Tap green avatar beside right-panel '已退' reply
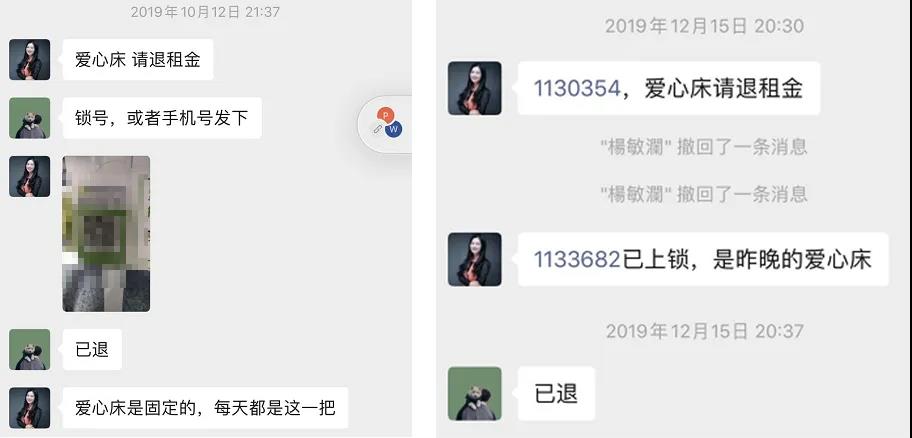Image resolution: width=912 pixels, height=438 pixels. [475, 393]
